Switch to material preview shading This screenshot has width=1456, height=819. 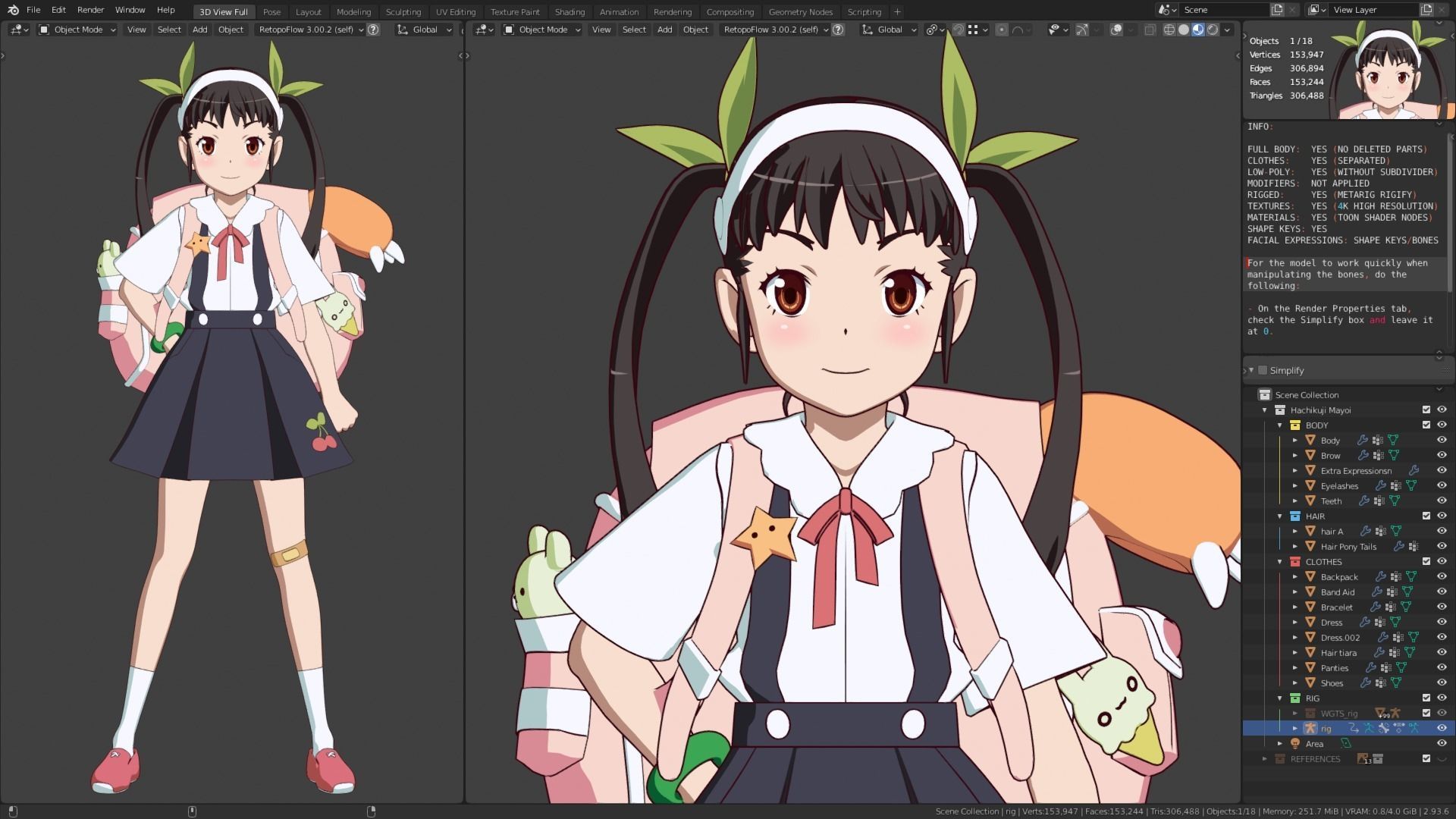click(1198, 30)
